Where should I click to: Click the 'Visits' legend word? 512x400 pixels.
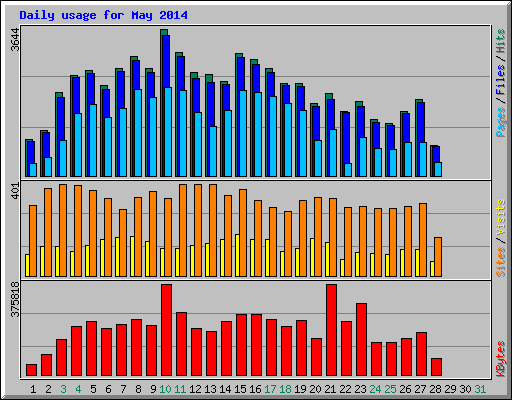501,217
